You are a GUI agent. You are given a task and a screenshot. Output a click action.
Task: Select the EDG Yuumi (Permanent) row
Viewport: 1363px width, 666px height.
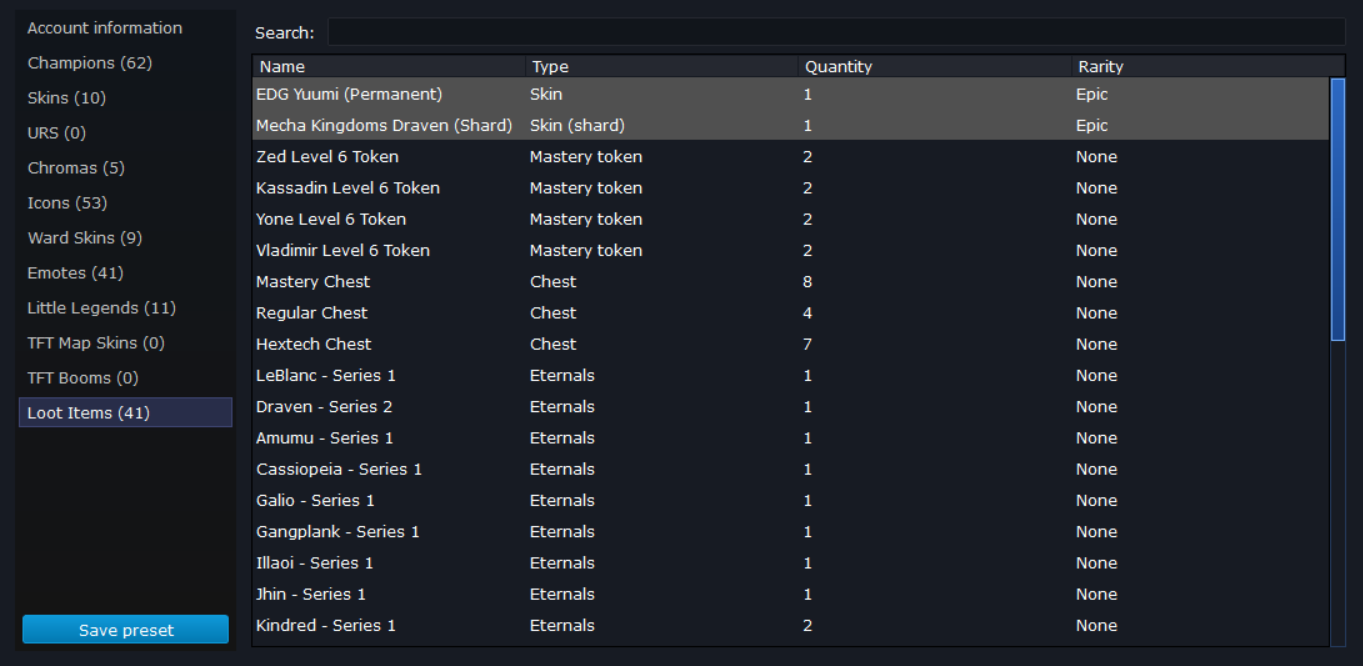791,94
